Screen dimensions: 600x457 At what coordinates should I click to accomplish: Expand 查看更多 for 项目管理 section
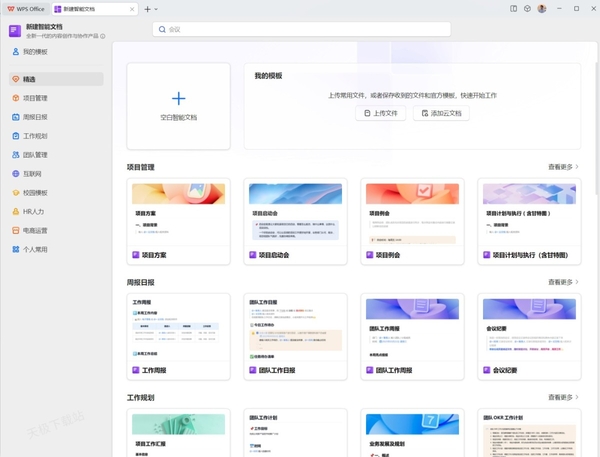tap(563, 167)
